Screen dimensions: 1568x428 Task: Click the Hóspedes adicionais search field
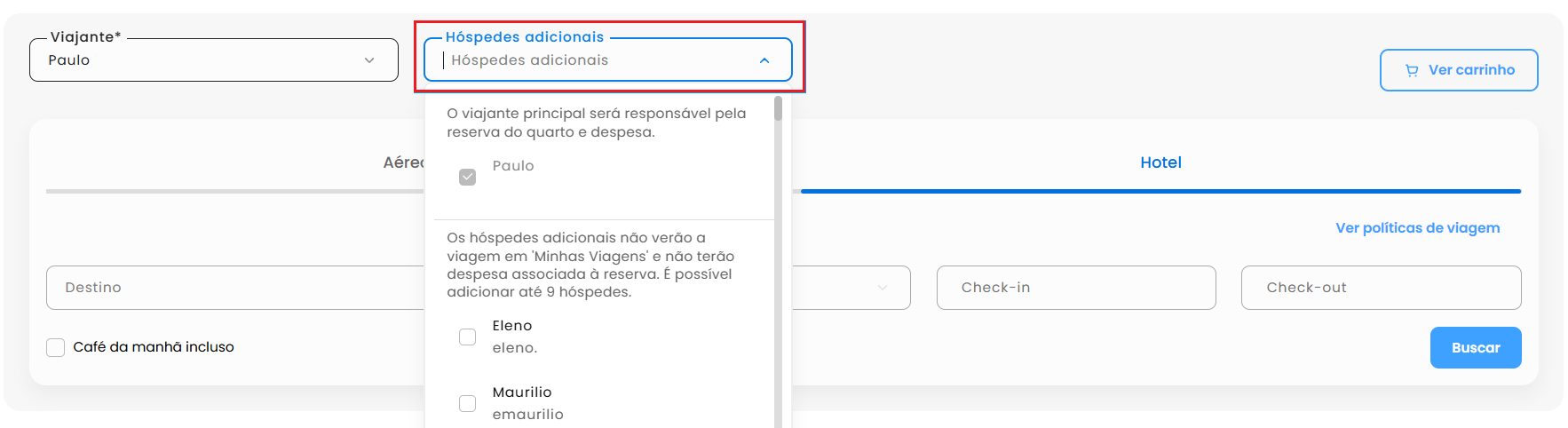pos(595,60)
